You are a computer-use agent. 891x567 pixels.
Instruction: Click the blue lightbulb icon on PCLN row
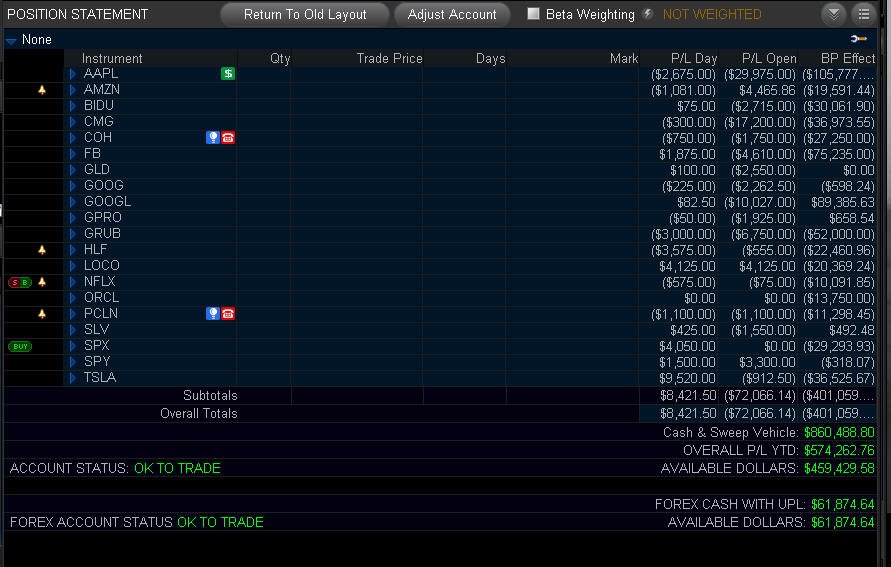[213, 314]
